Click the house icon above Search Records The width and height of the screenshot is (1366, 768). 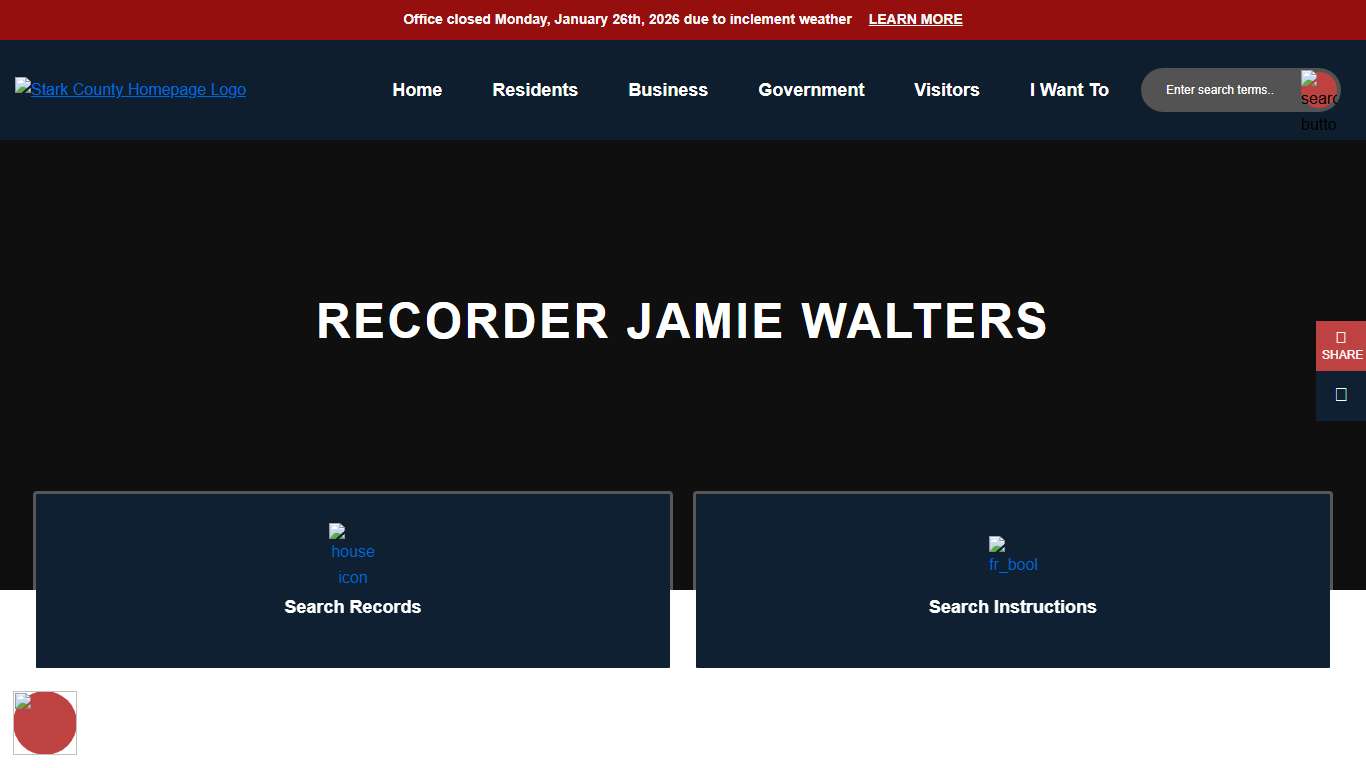click(x=352, y=555)
